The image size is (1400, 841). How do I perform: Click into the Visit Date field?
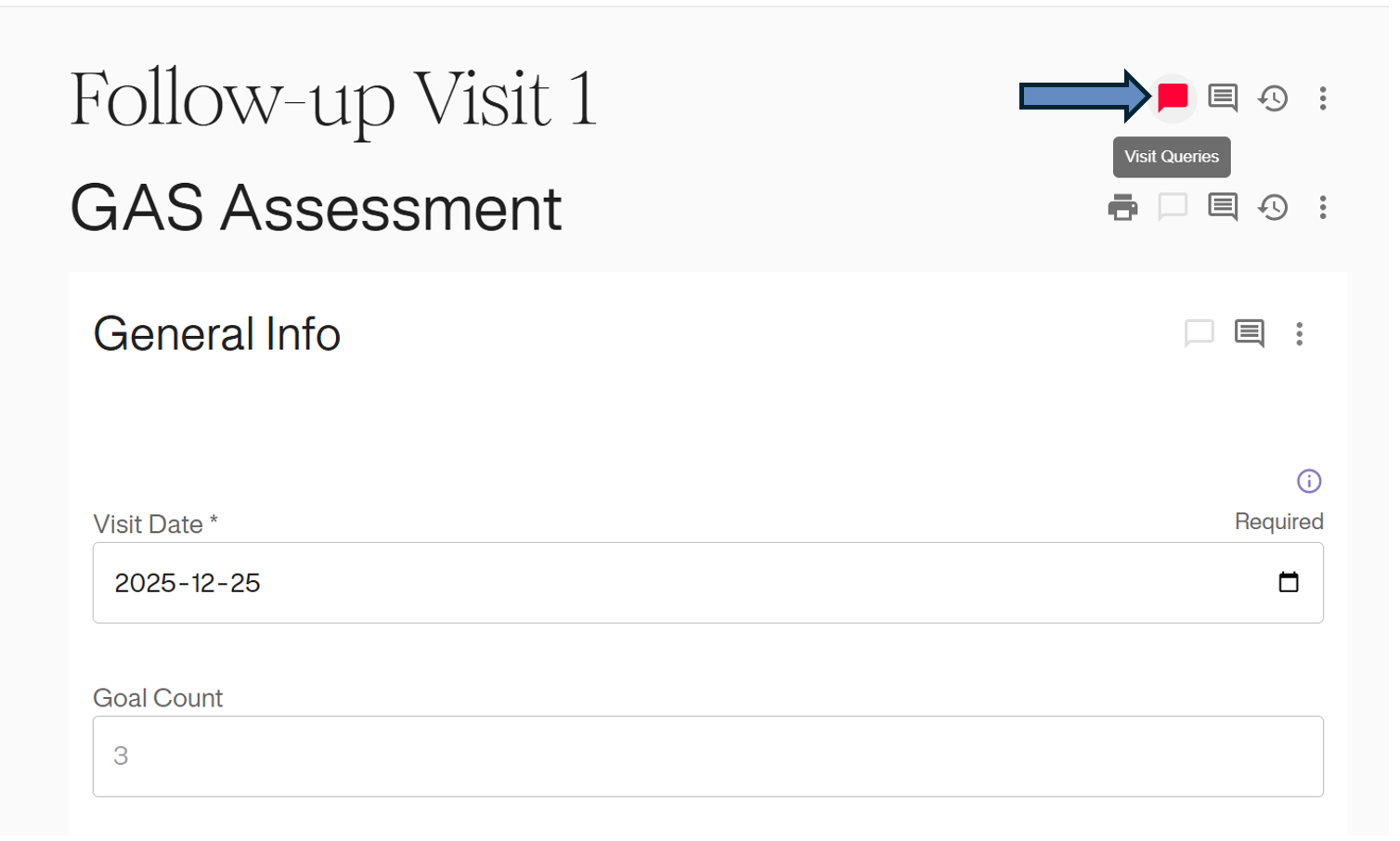650,583
